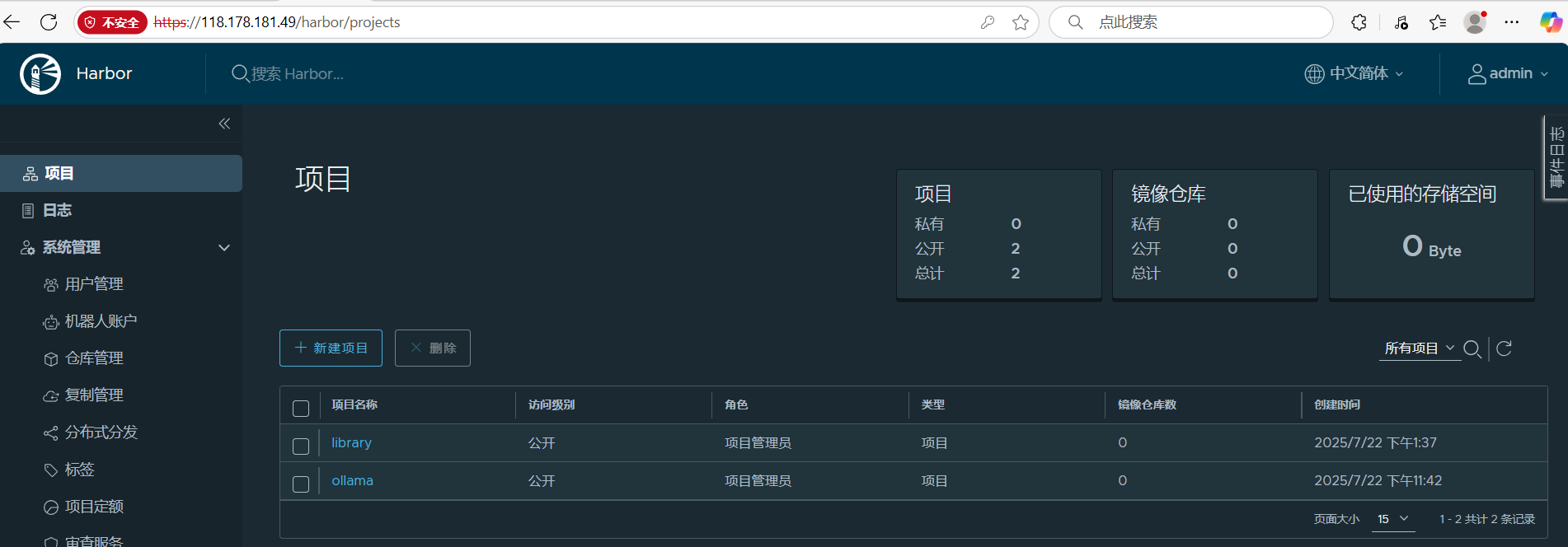Open the vertical side panel tab on right edge
The image size is (1568, 547).
coord(1556,157)
